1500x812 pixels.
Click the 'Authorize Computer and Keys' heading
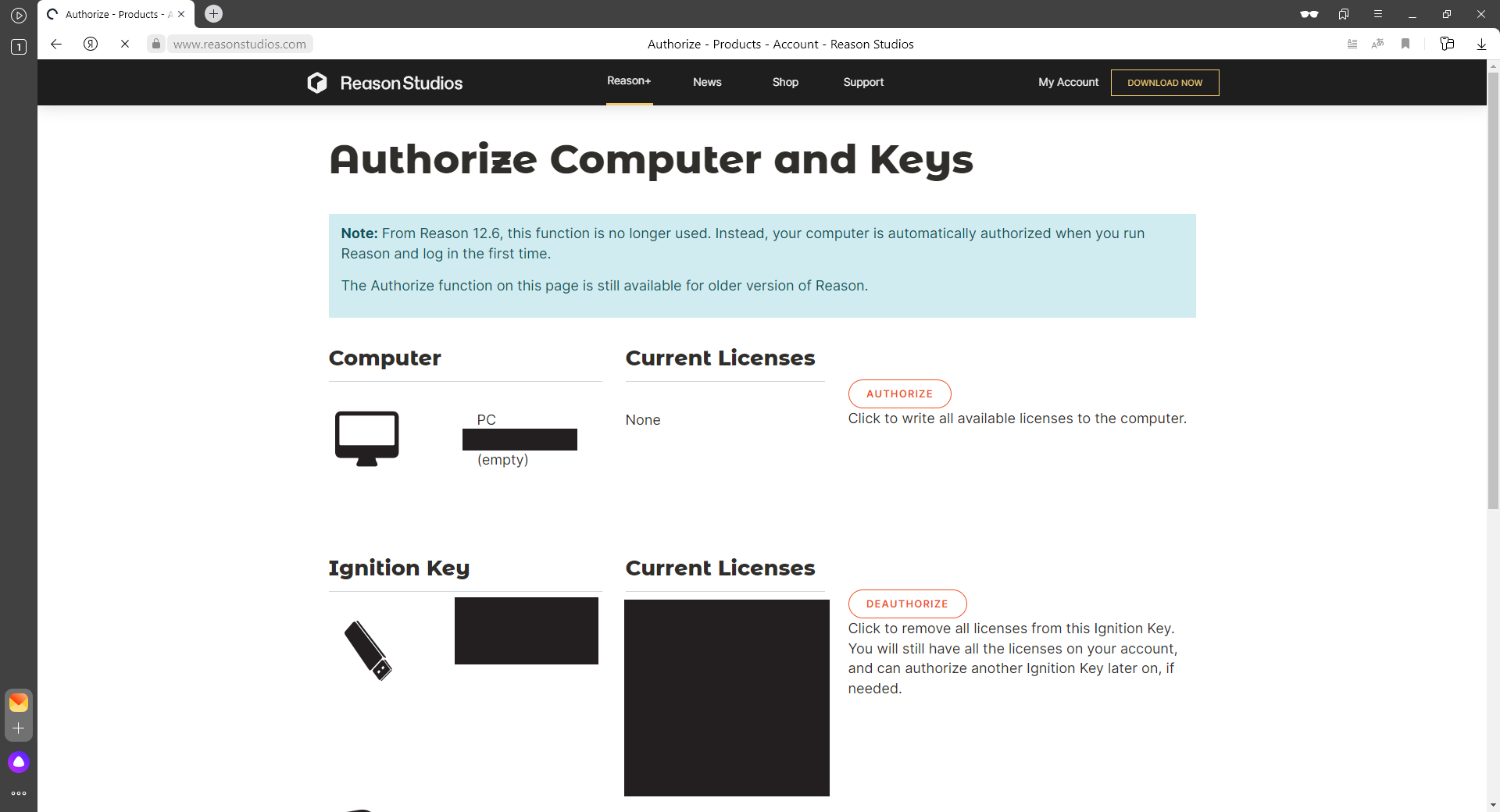click(651, 160)
